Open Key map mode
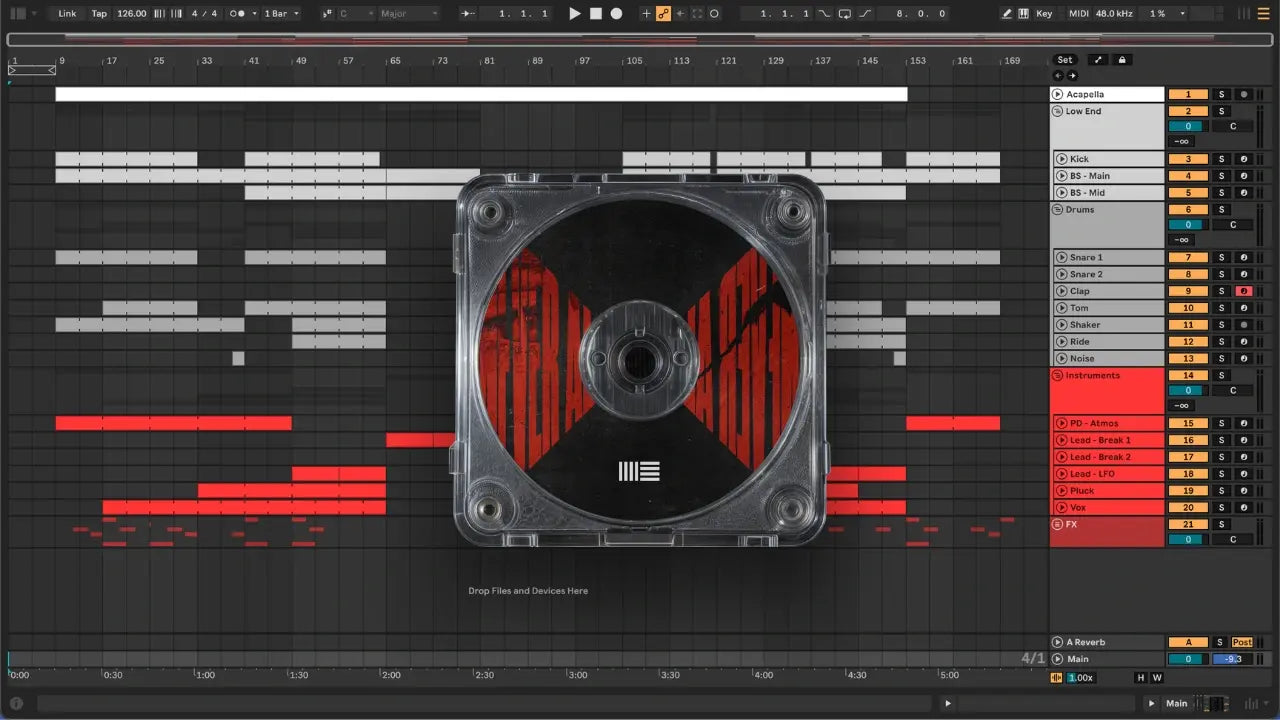Image resolution: width=1280 pixels, height=720 pixels. (x=1044, y=14)
